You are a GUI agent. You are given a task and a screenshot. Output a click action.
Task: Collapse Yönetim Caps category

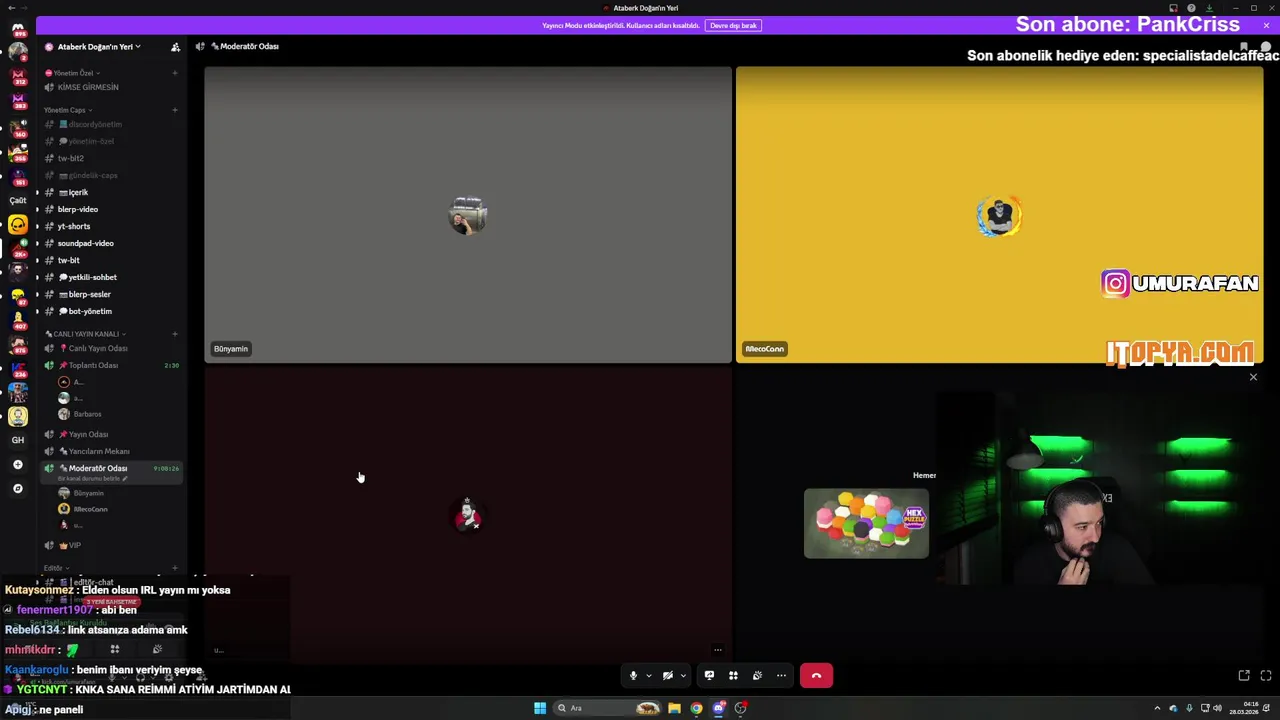pyautogui.click(x=68, y=110)
